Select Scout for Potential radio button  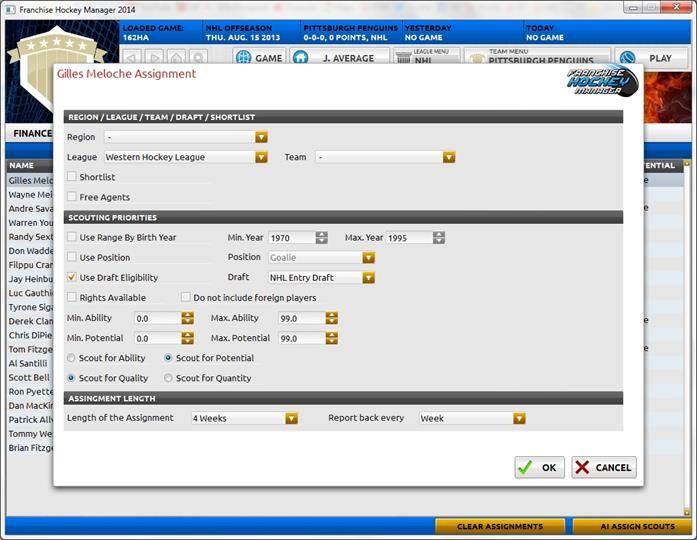tap(168, 358)
